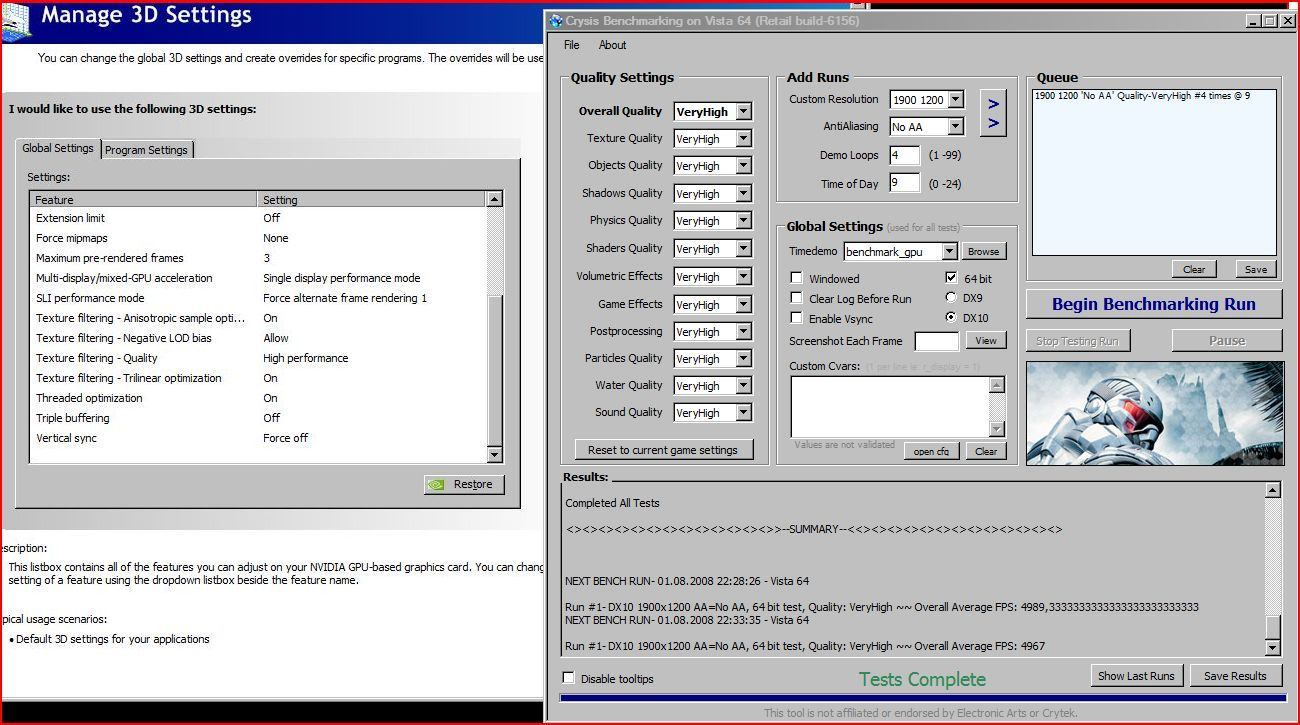Select the Maximum pre-rendered frames row
1300x725 pixels.
point(258,258)
